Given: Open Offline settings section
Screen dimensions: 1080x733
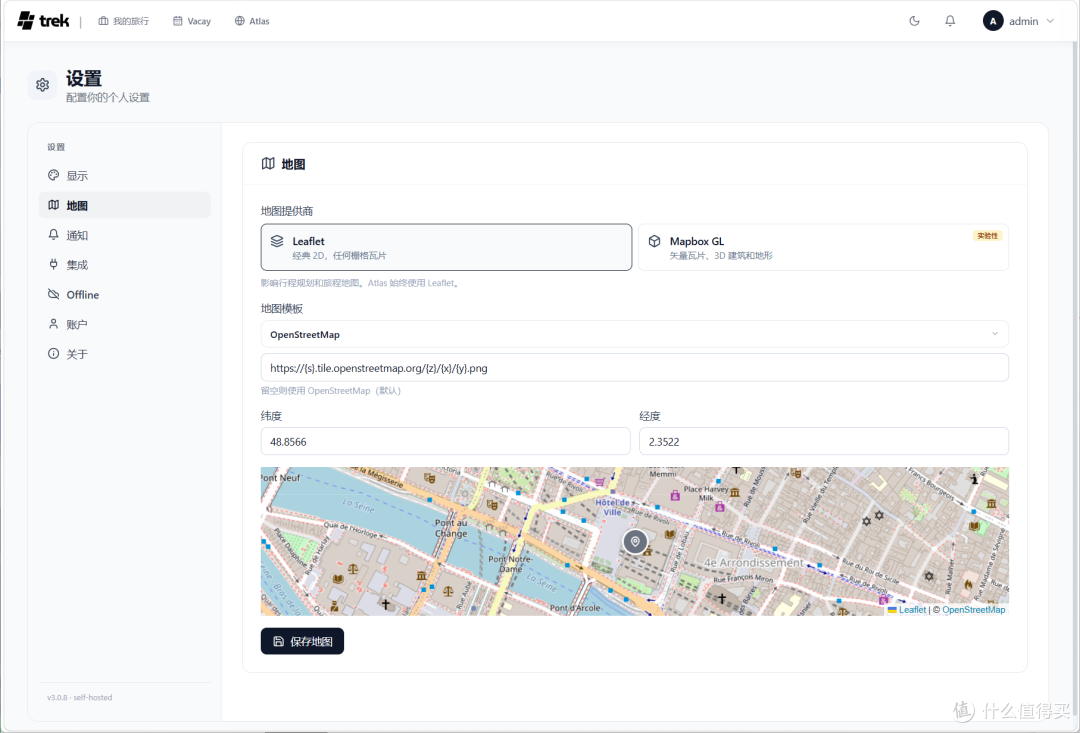Looking at the screenshot, I should pos(125,294).
